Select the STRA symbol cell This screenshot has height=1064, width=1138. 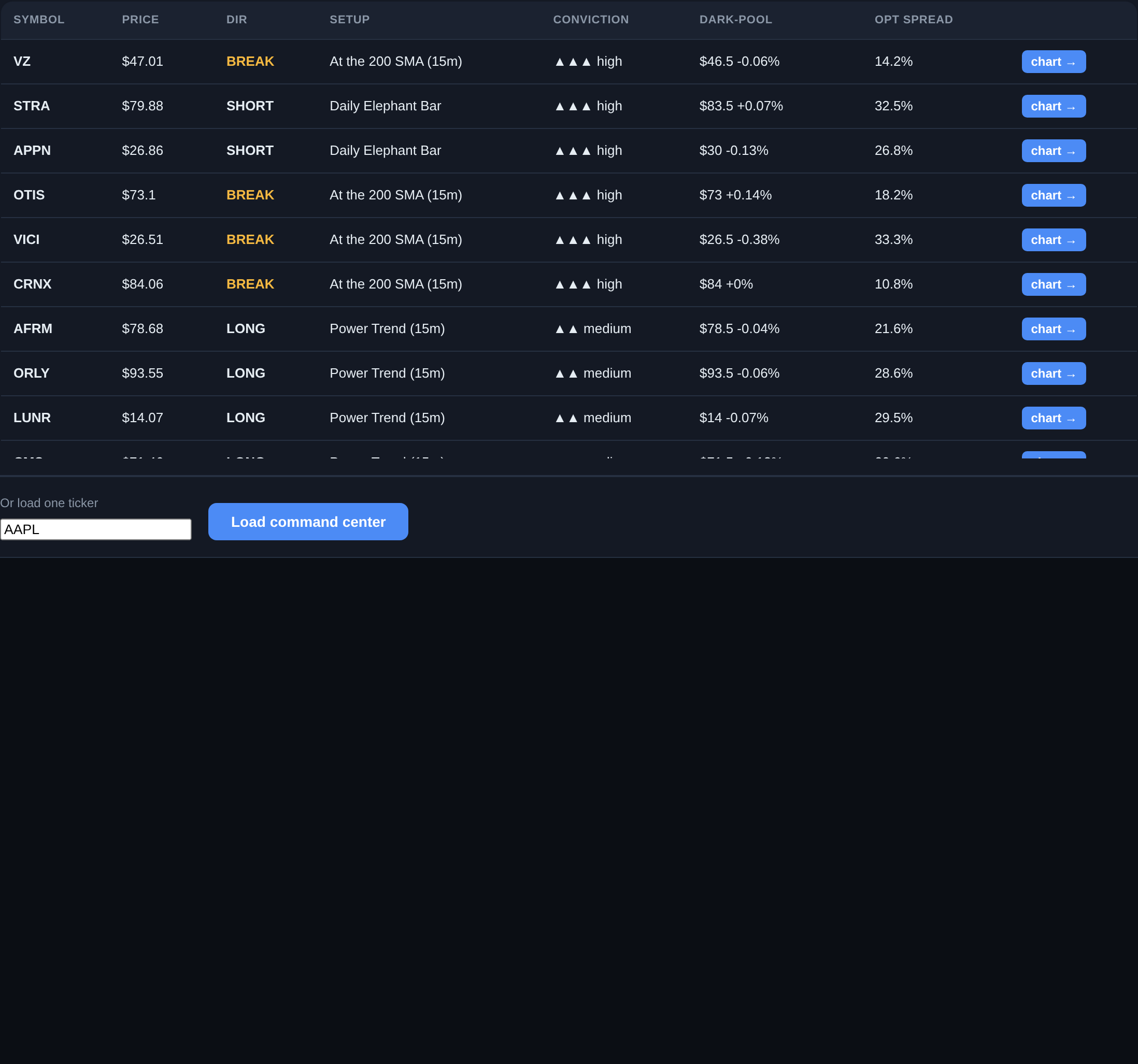(x=32, y=106)
